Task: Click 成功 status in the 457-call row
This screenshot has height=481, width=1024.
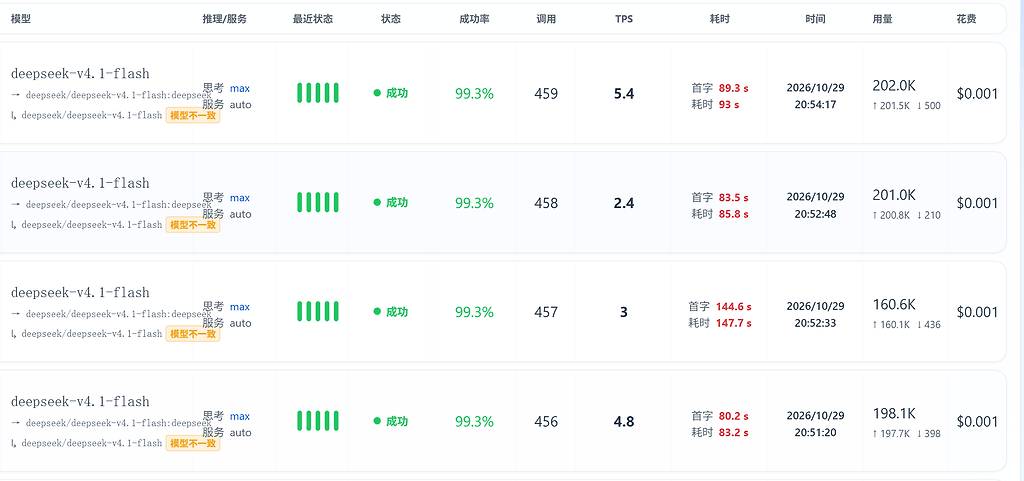Action: click(391, 312)
